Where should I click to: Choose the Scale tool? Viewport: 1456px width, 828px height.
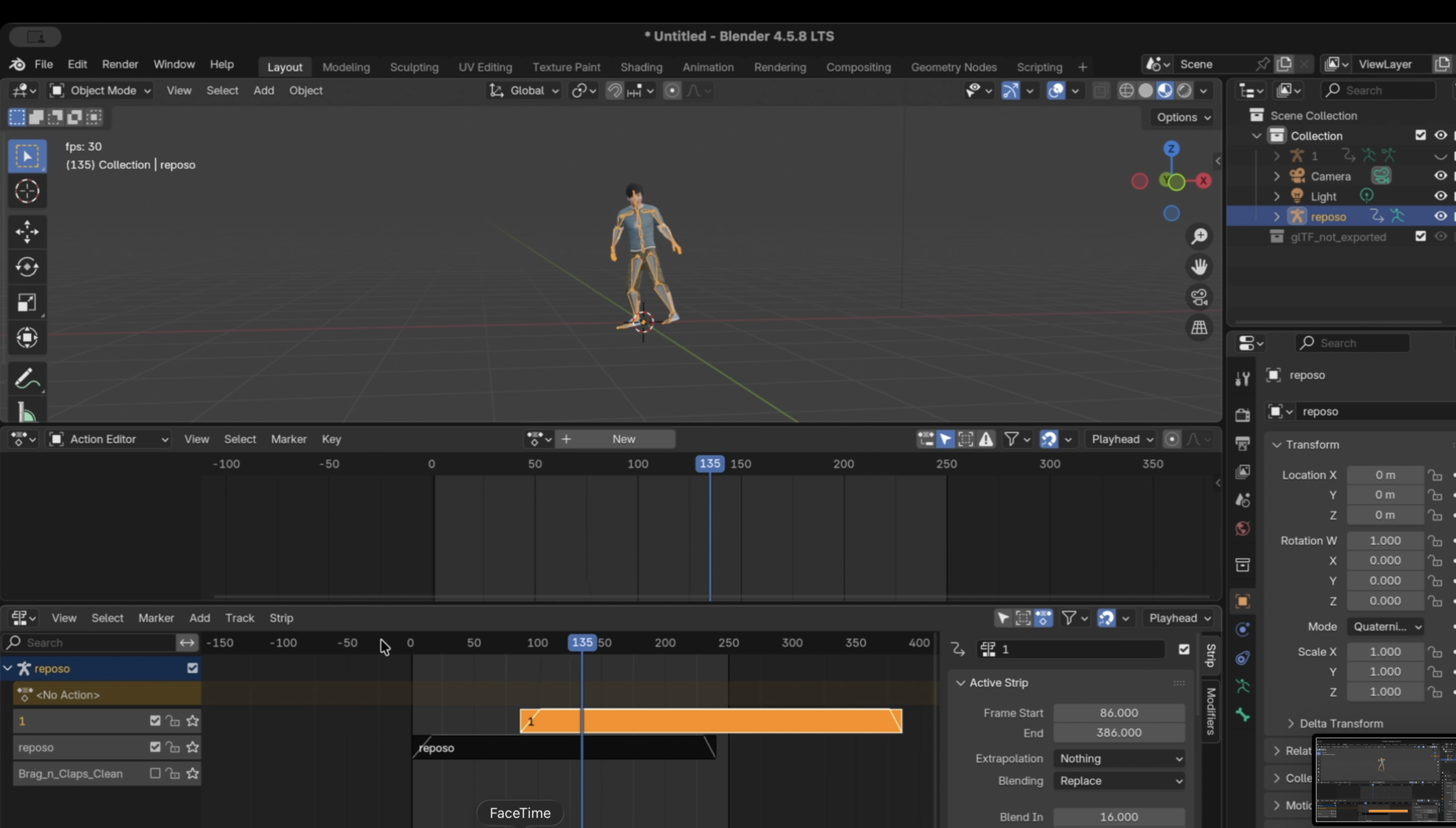(27, 302)
